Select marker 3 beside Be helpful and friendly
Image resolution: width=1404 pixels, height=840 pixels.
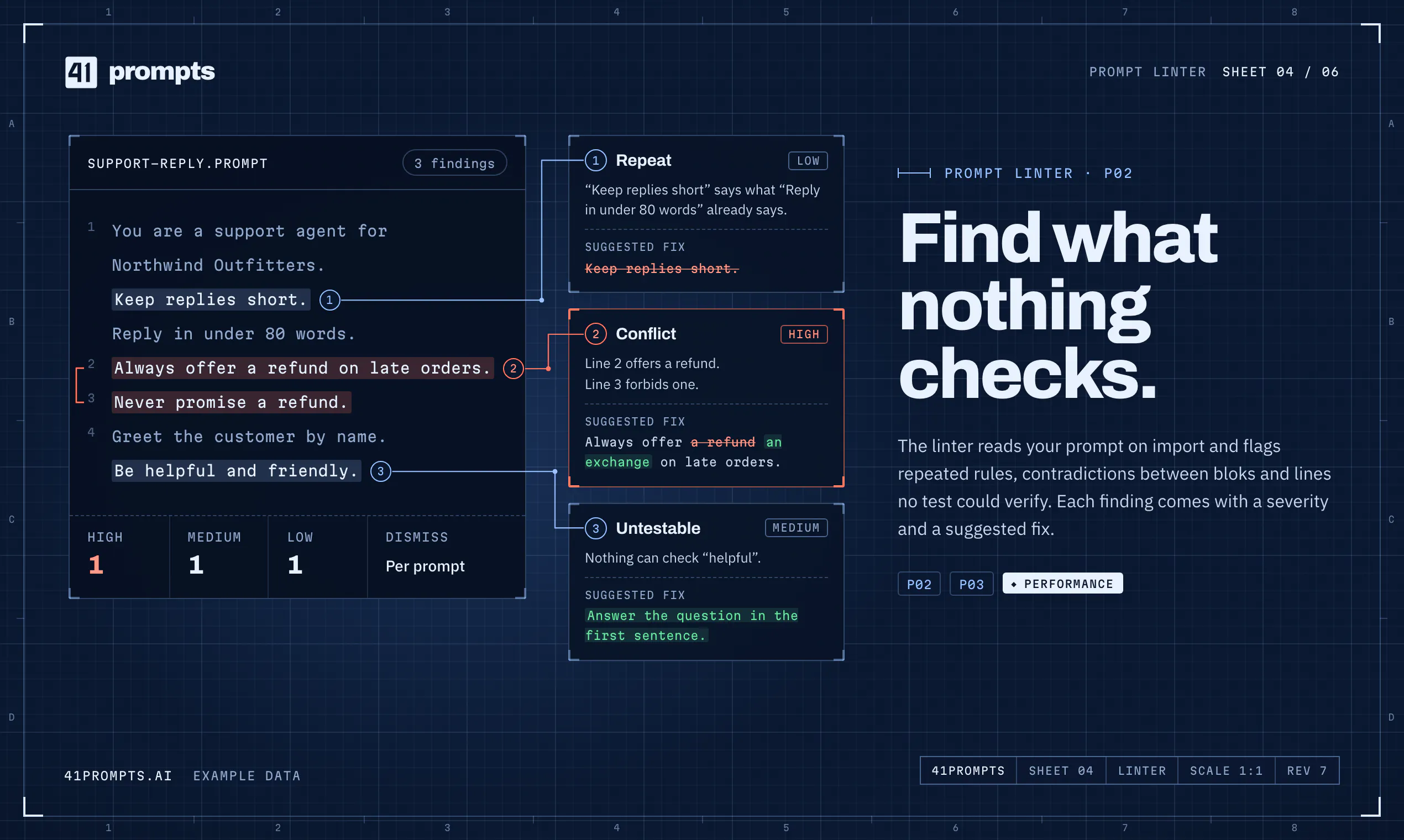380,471
